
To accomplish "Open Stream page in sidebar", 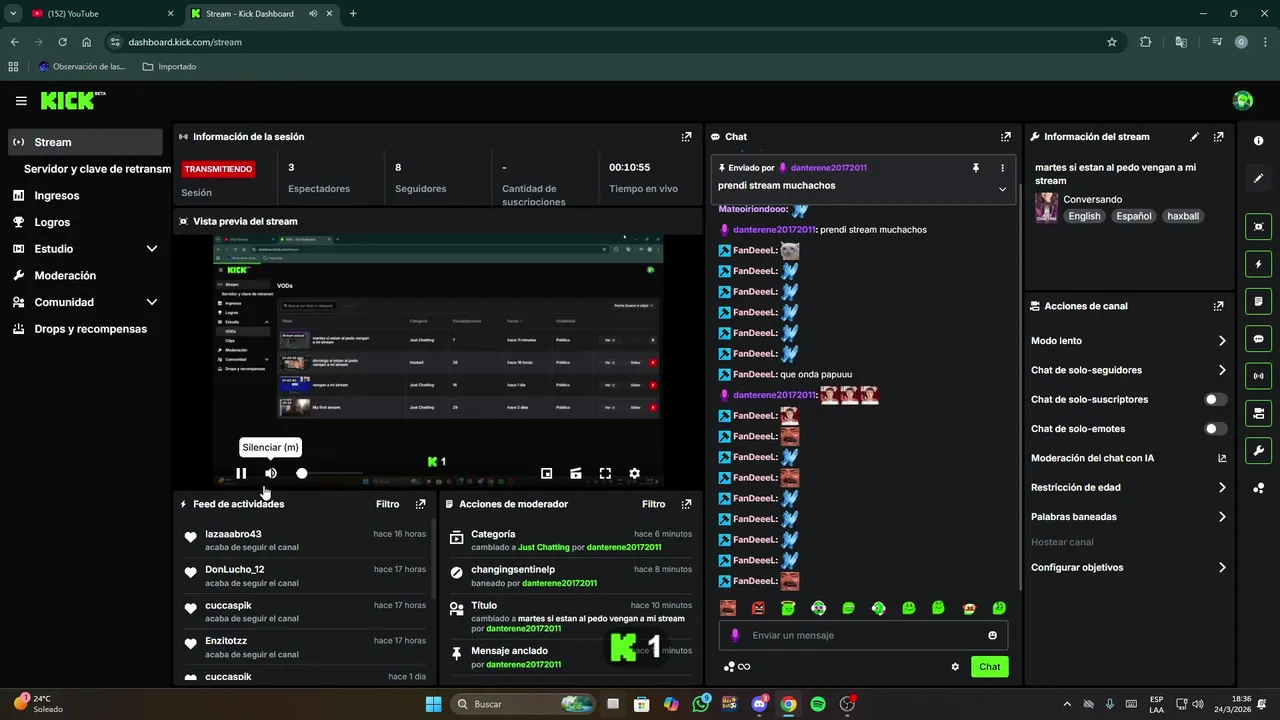I will (x=85, y=142).
